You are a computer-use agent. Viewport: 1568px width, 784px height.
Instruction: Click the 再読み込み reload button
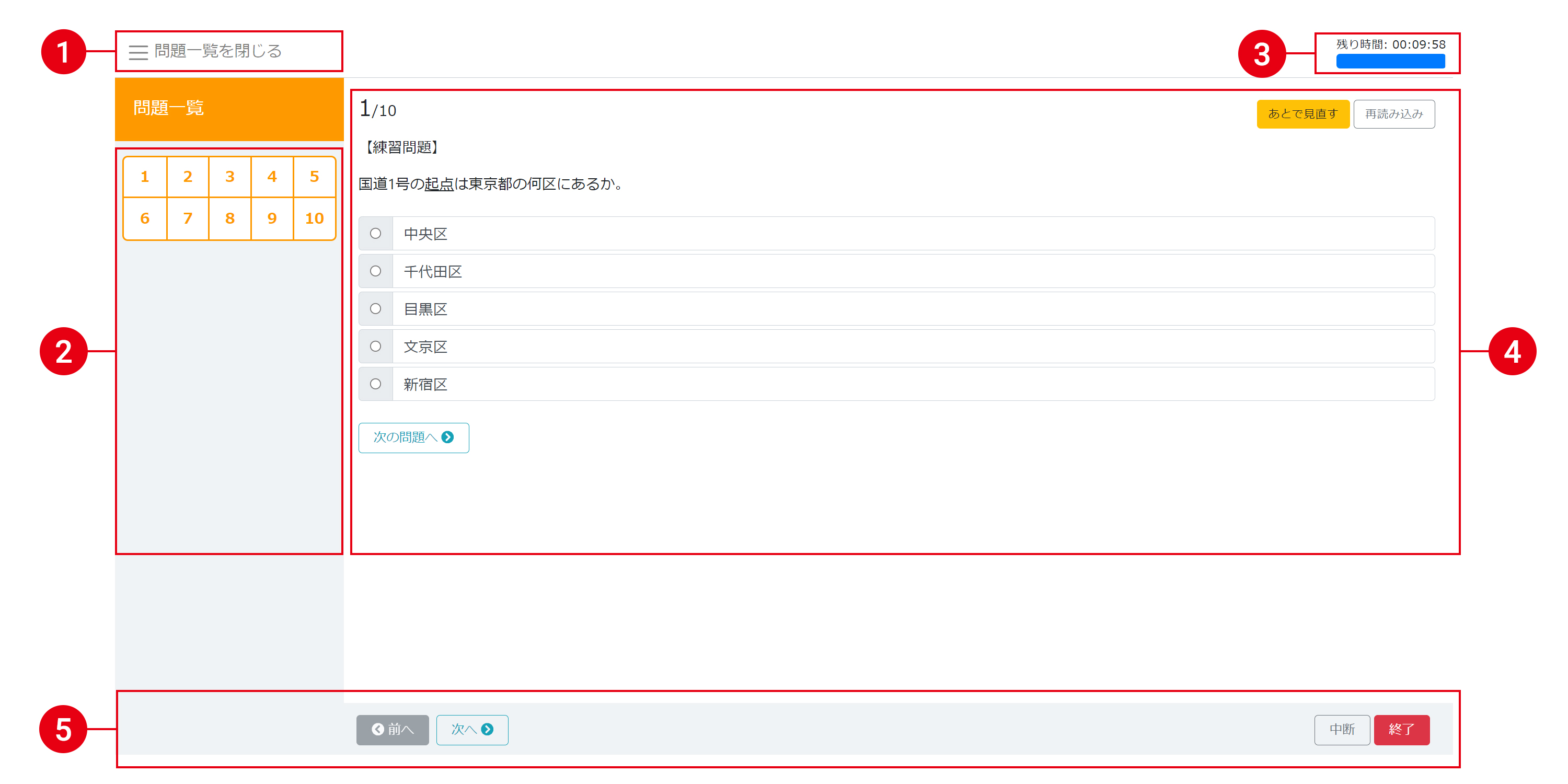[1394, 114]
